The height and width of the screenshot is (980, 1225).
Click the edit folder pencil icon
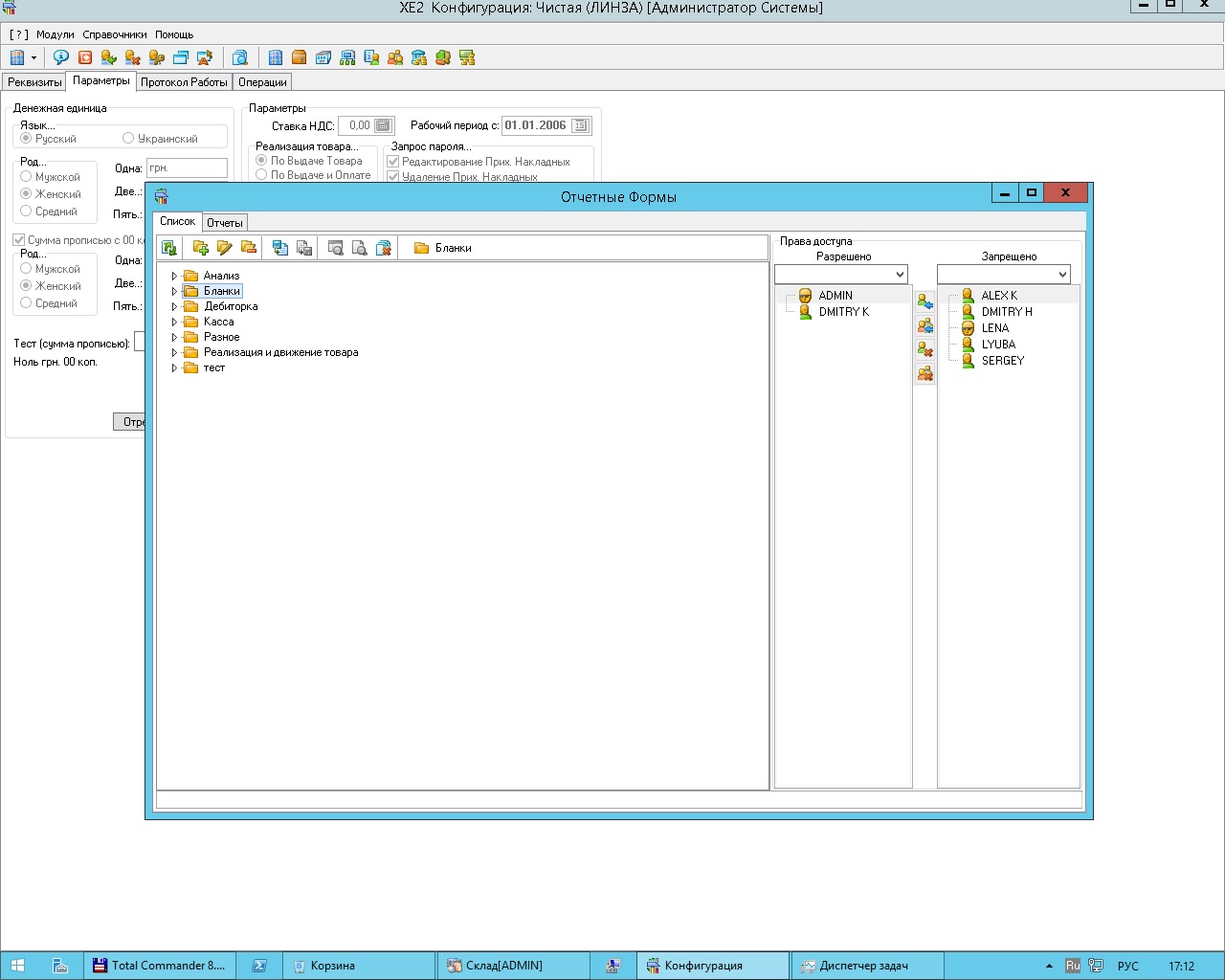(x=225, y=248)
